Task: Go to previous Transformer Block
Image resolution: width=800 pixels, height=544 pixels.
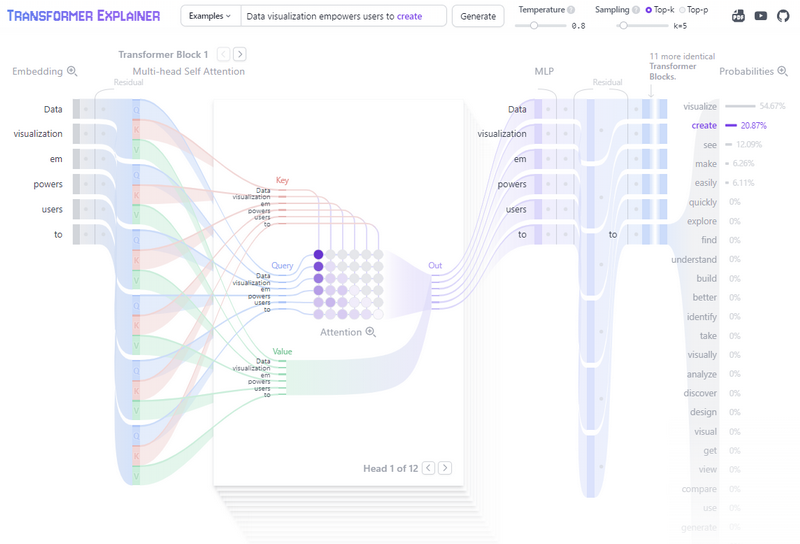Action: click(223, 54)
